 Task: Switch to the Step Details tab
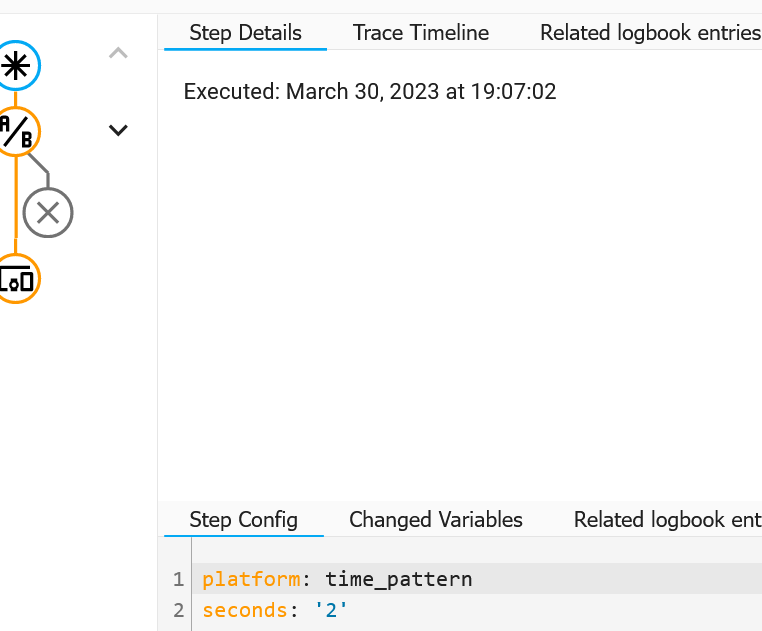(x=245, y=33)
